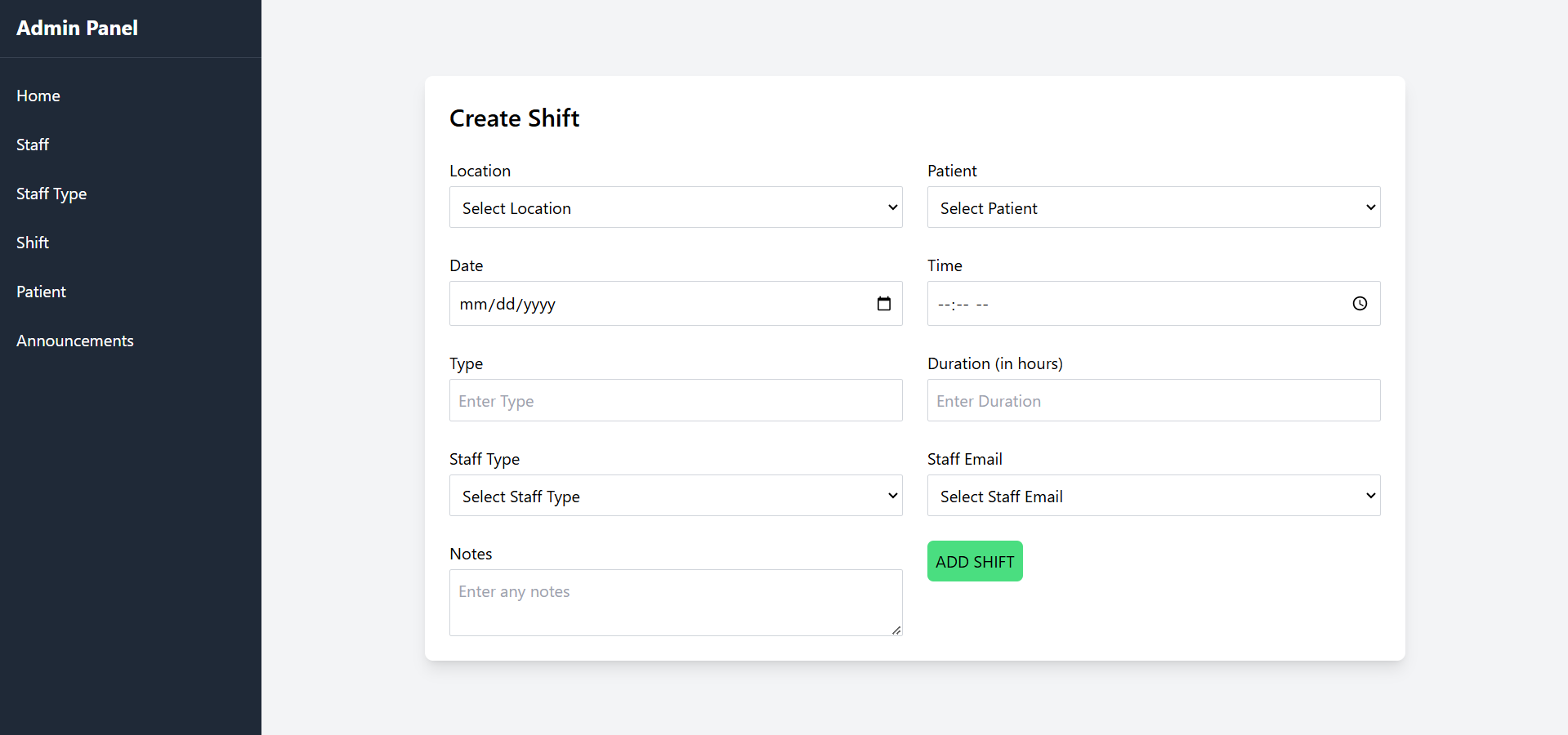This screenshot has width=1568, height=735.
Task: Expand the Select Location dropdown
Action: pyautogui.click(x=675, y=207)
